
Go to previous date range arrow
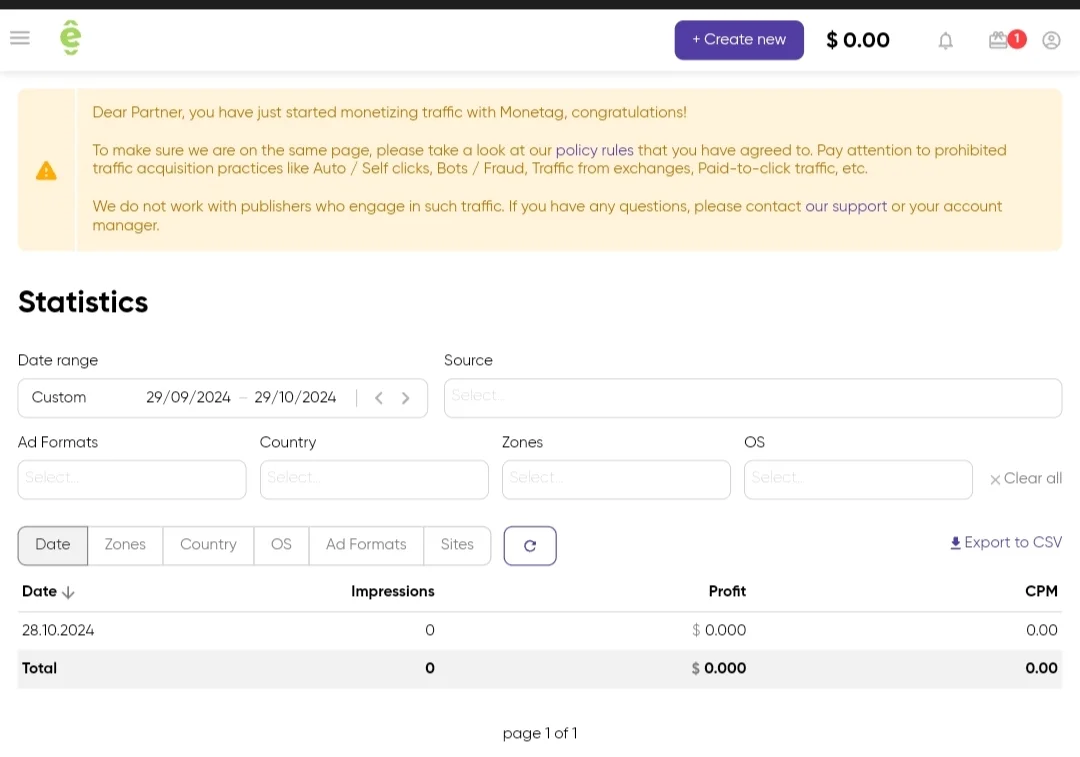(x=379, y=398)
